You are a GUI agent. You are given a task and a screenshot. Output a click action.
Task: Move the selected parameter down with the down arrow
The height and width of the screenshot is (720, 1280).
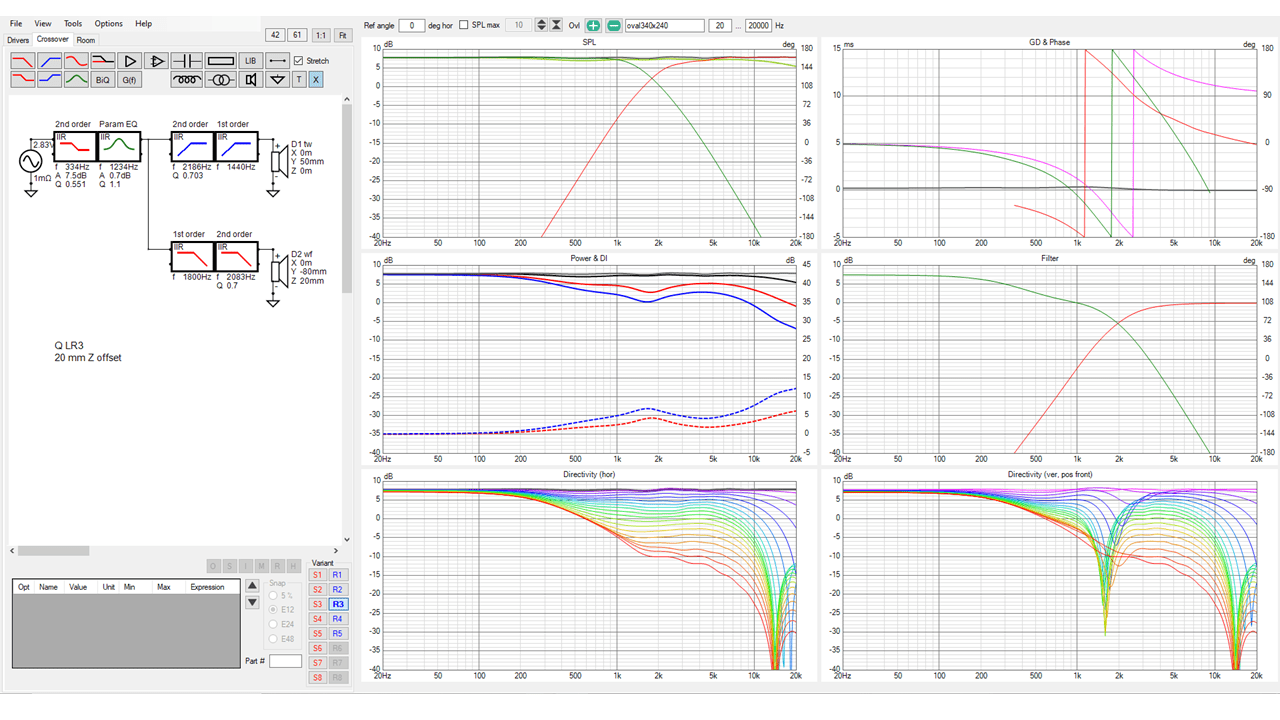252,602
